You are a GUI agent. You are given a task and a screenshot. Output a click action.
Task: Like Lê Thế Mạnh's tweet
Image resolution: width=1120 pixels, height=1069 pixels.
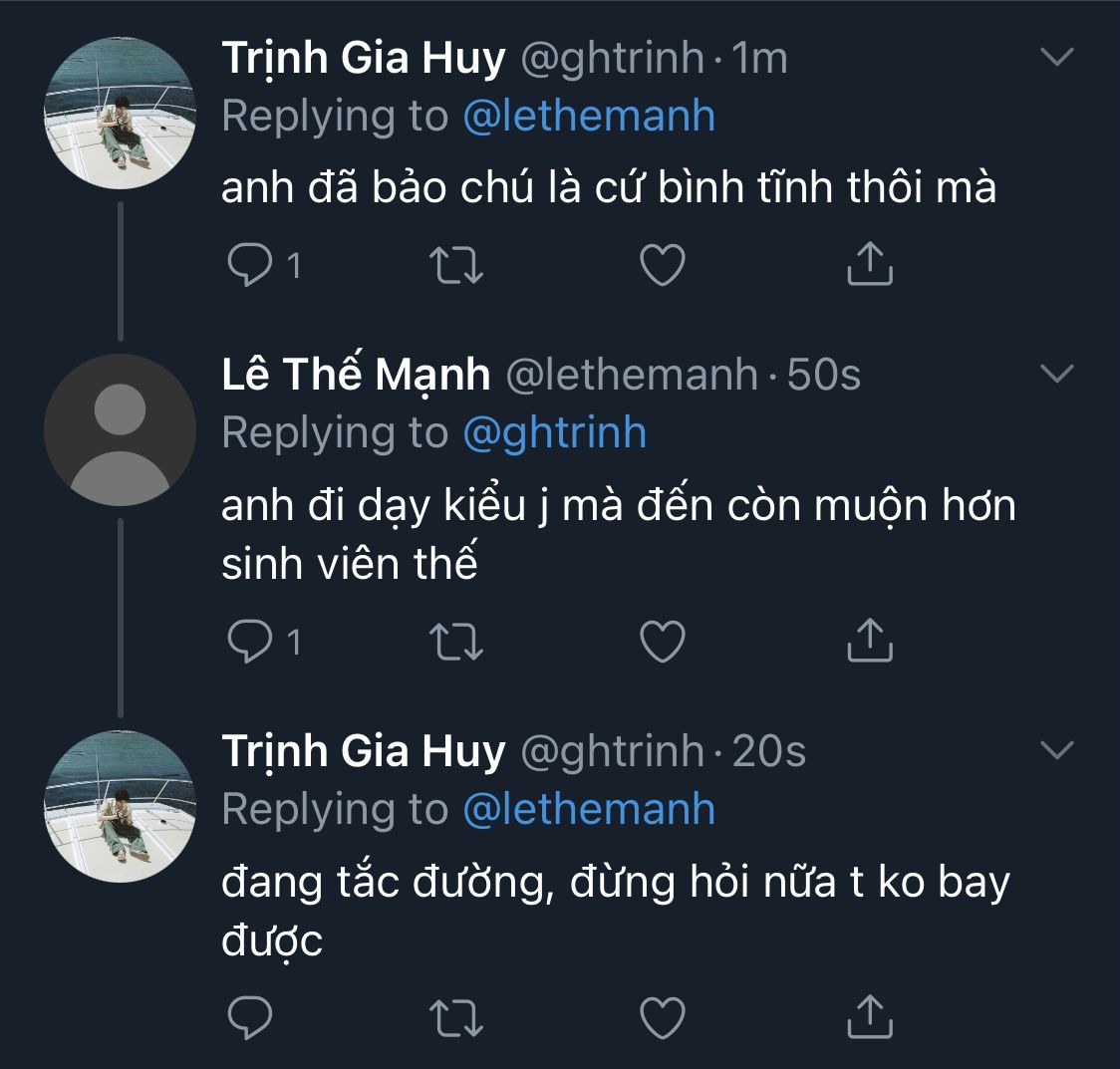(662, 641)
